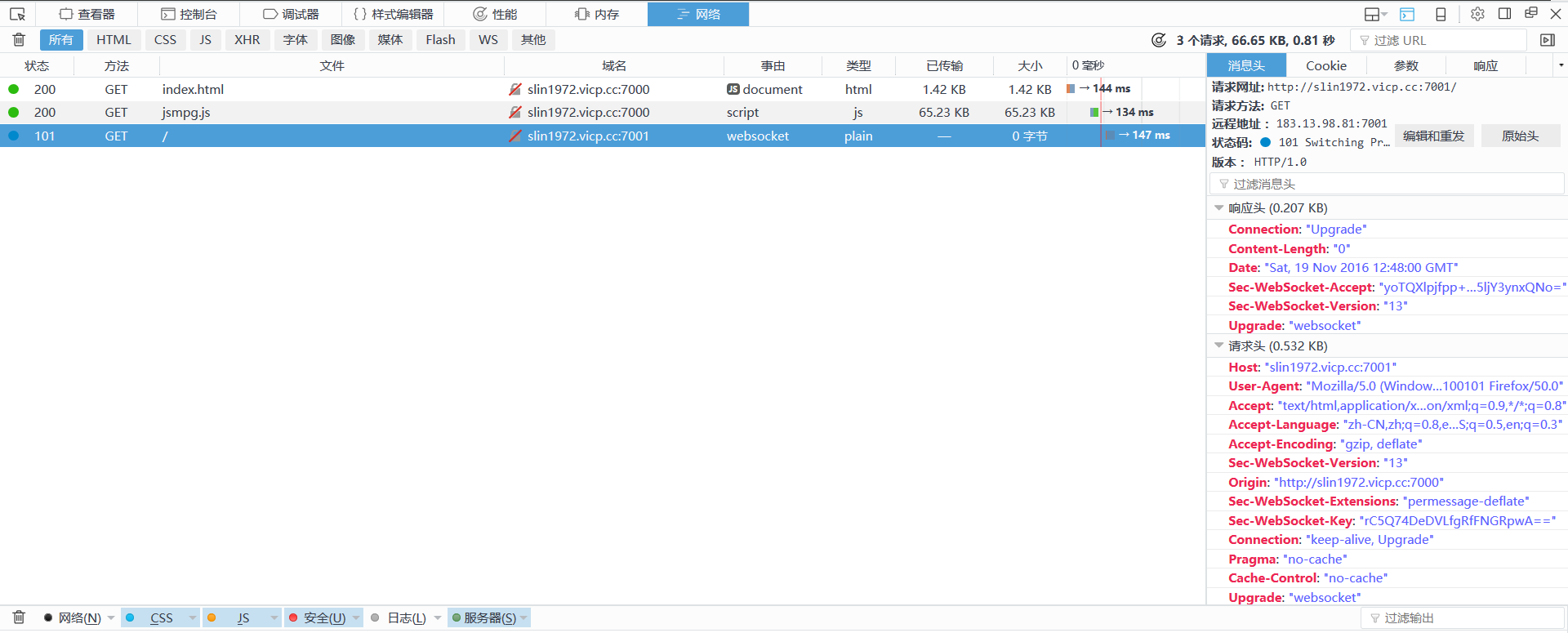This screenshot has height=633, width=1568.
Task: Toggle the WS websocket filter
Action: [x=488, y=39]
